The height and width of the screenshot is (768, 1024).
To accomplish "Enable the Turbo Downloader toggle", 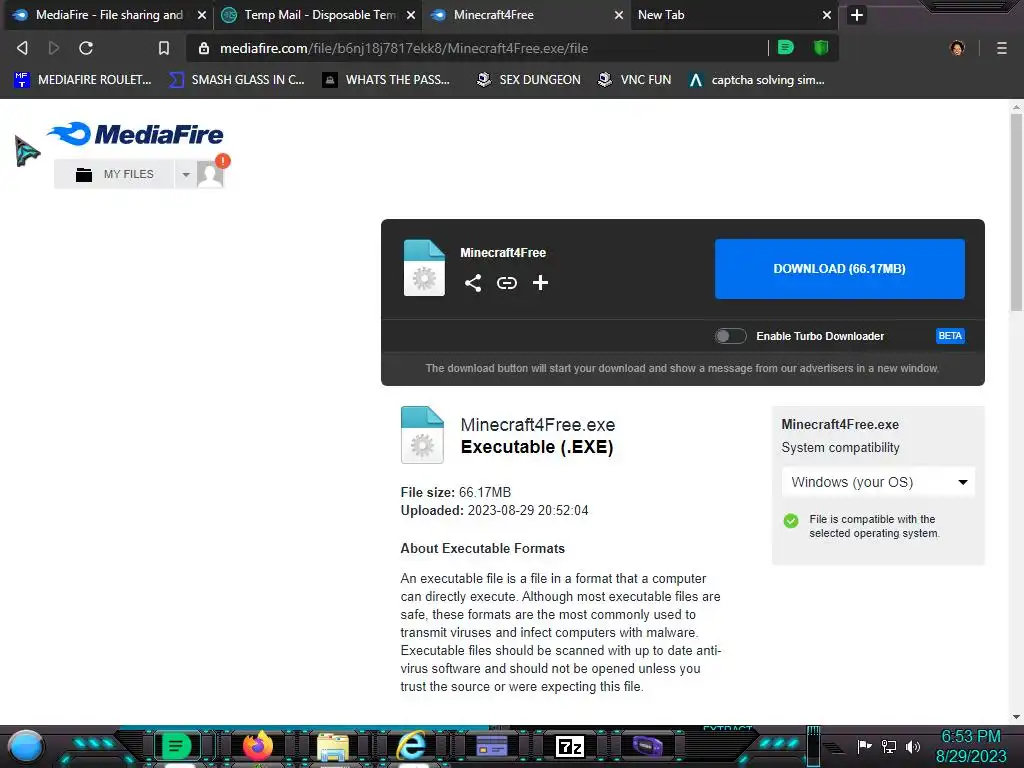I will [x=730, y=336].
